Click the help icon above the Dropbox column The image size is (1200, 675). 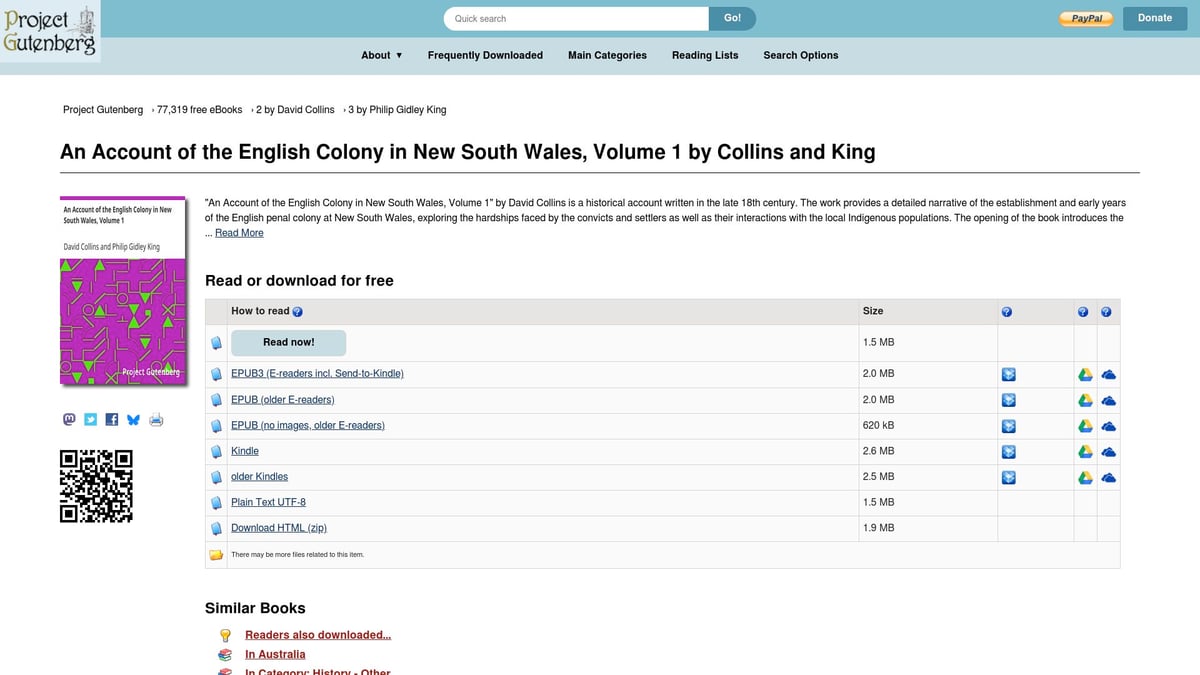pos(1007,311)
